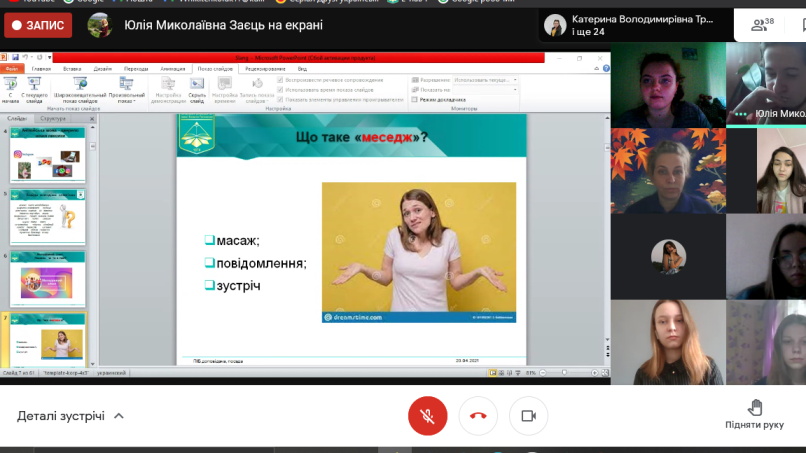806x453 pixels.
Task: Open the Структура pane tab
Action: tap(53, 118)
